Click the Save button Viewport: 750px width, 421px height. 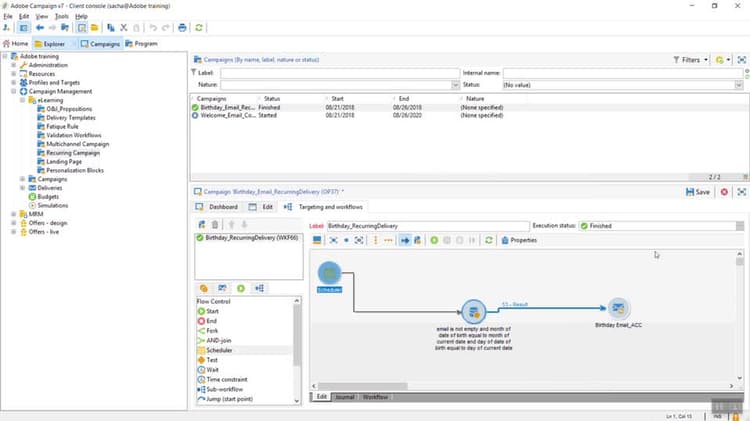[x=698, y=192]
